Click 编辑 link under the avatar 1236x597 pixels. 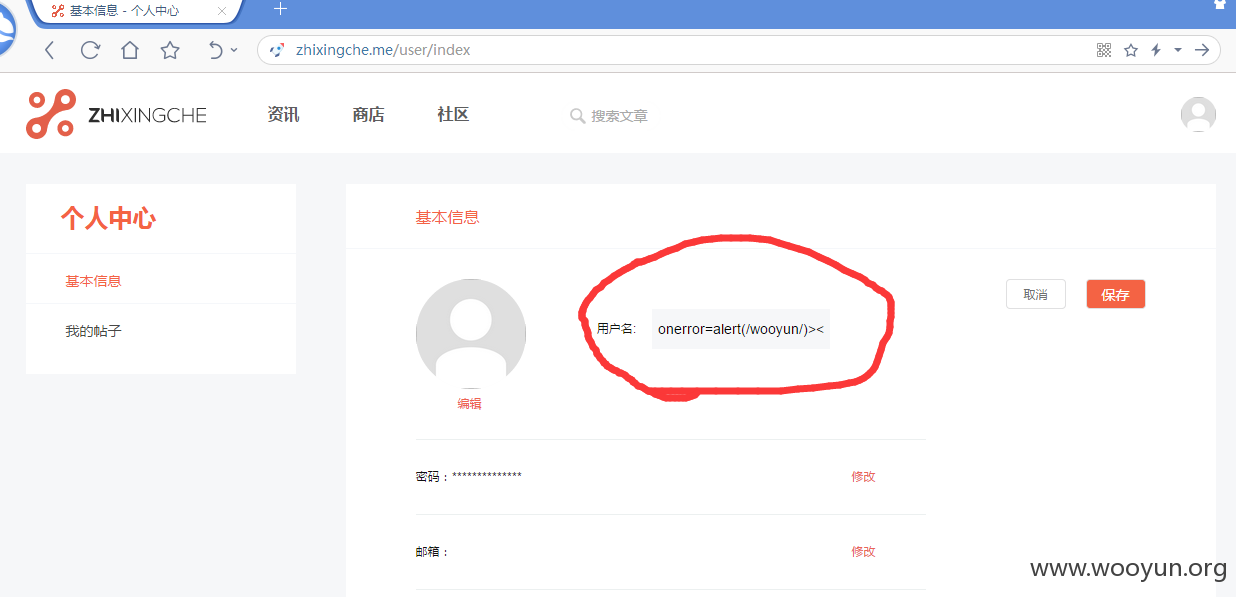[x=470, y=404]
